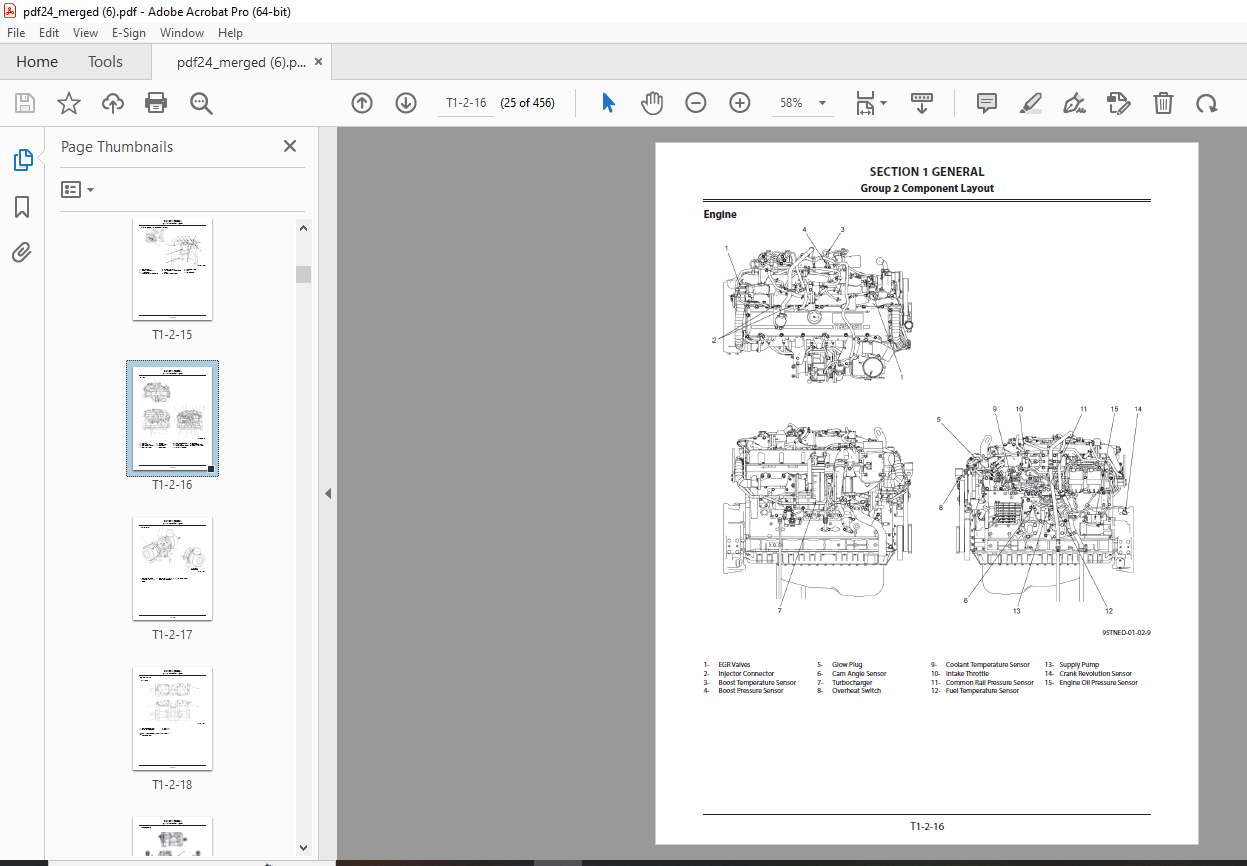
Task: Open the View menu
Action: click(x=86, y=33)
